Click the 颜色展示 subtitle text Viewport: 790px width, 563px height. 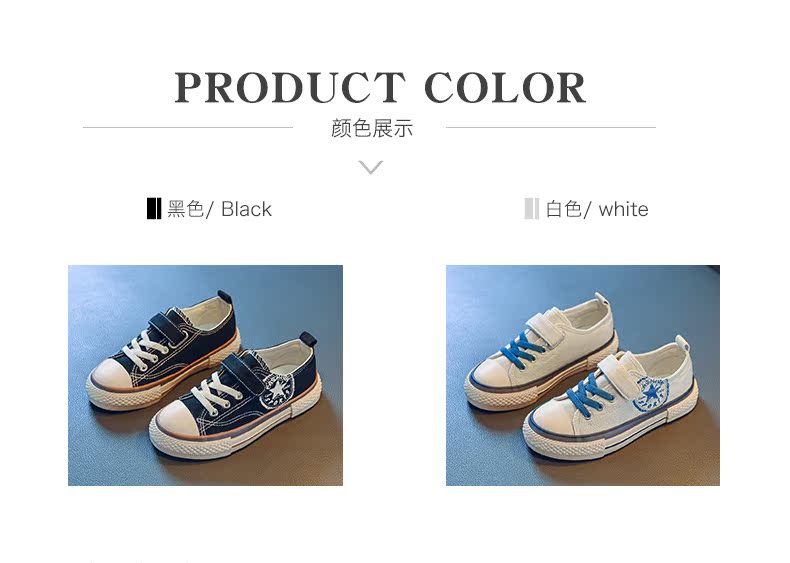point(372,128)
